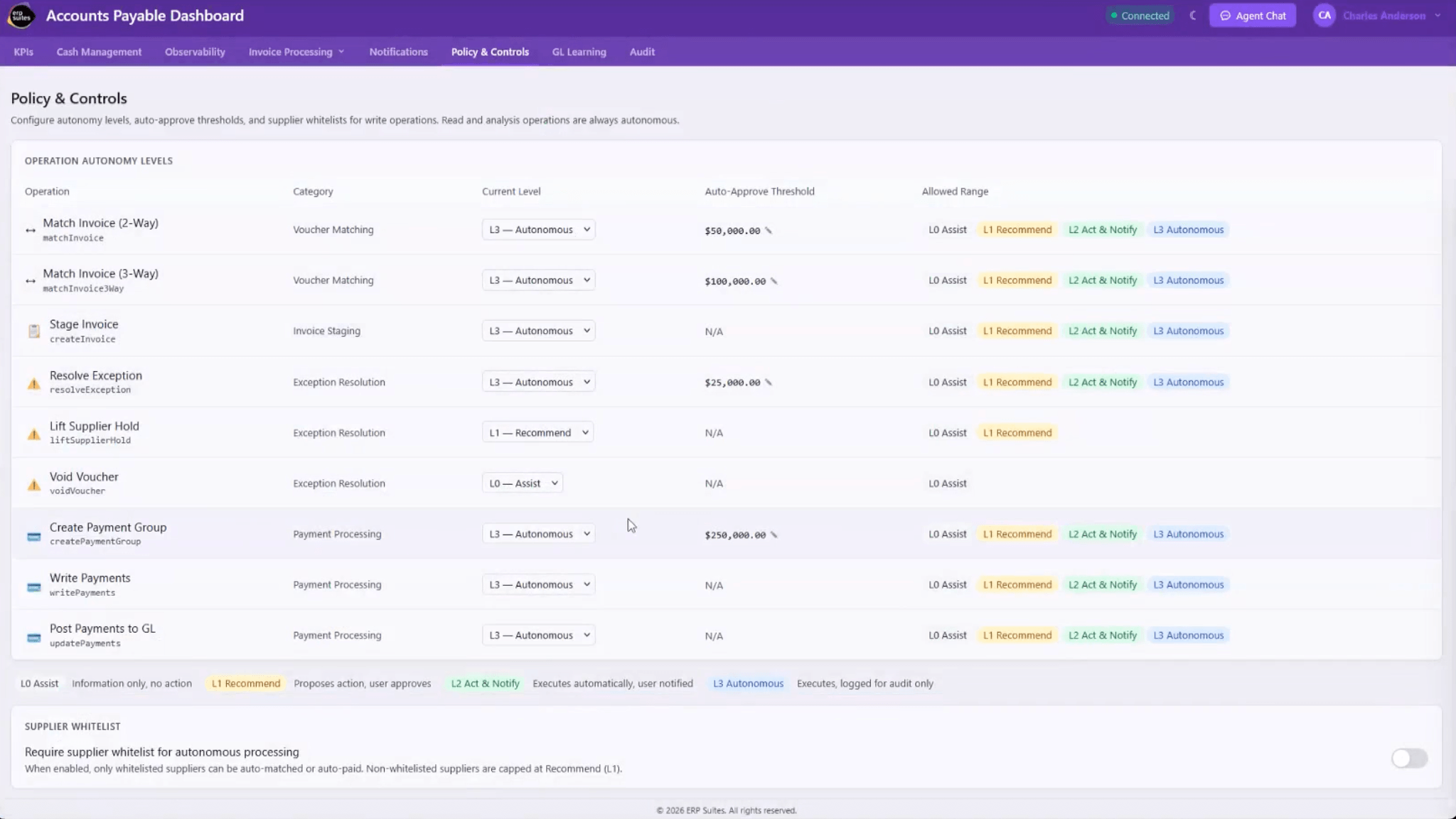Click L0 Assist badge in Void Voucher row
This screenshot has width=1456, height=819.
pos(947,483)
